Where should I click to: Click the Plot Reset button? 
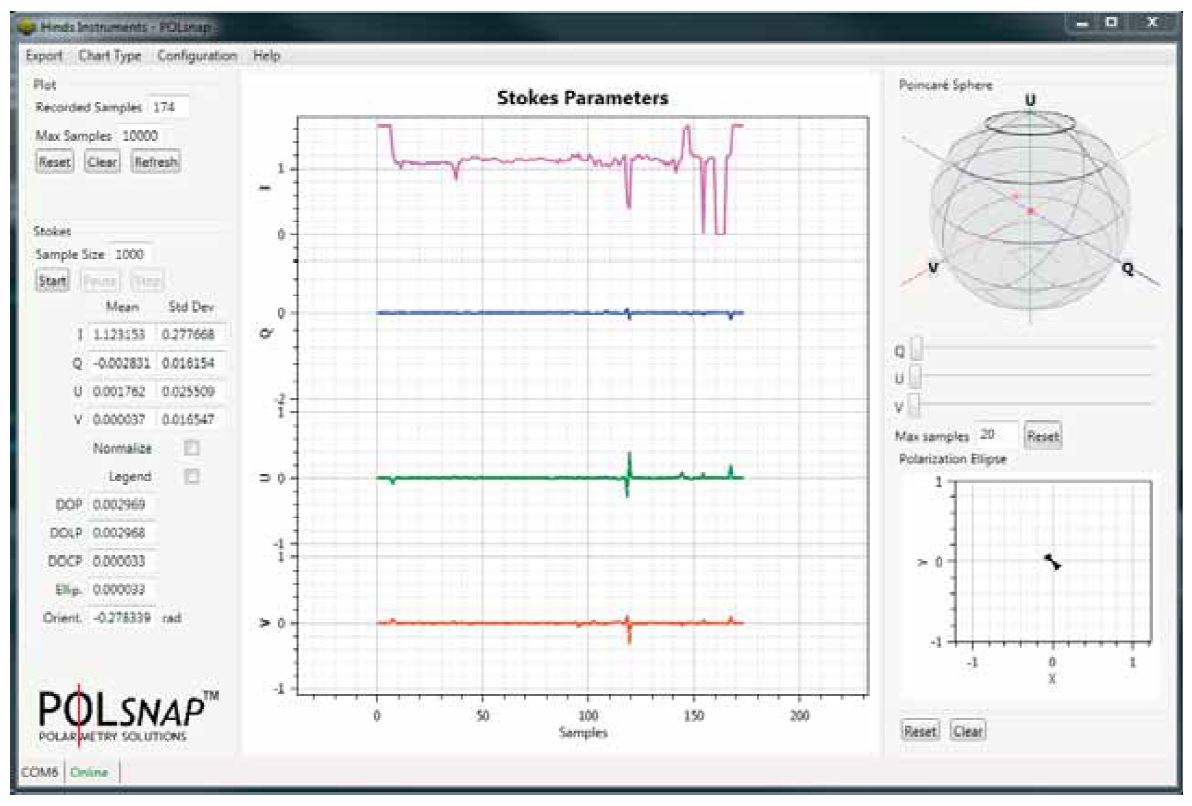55,162
